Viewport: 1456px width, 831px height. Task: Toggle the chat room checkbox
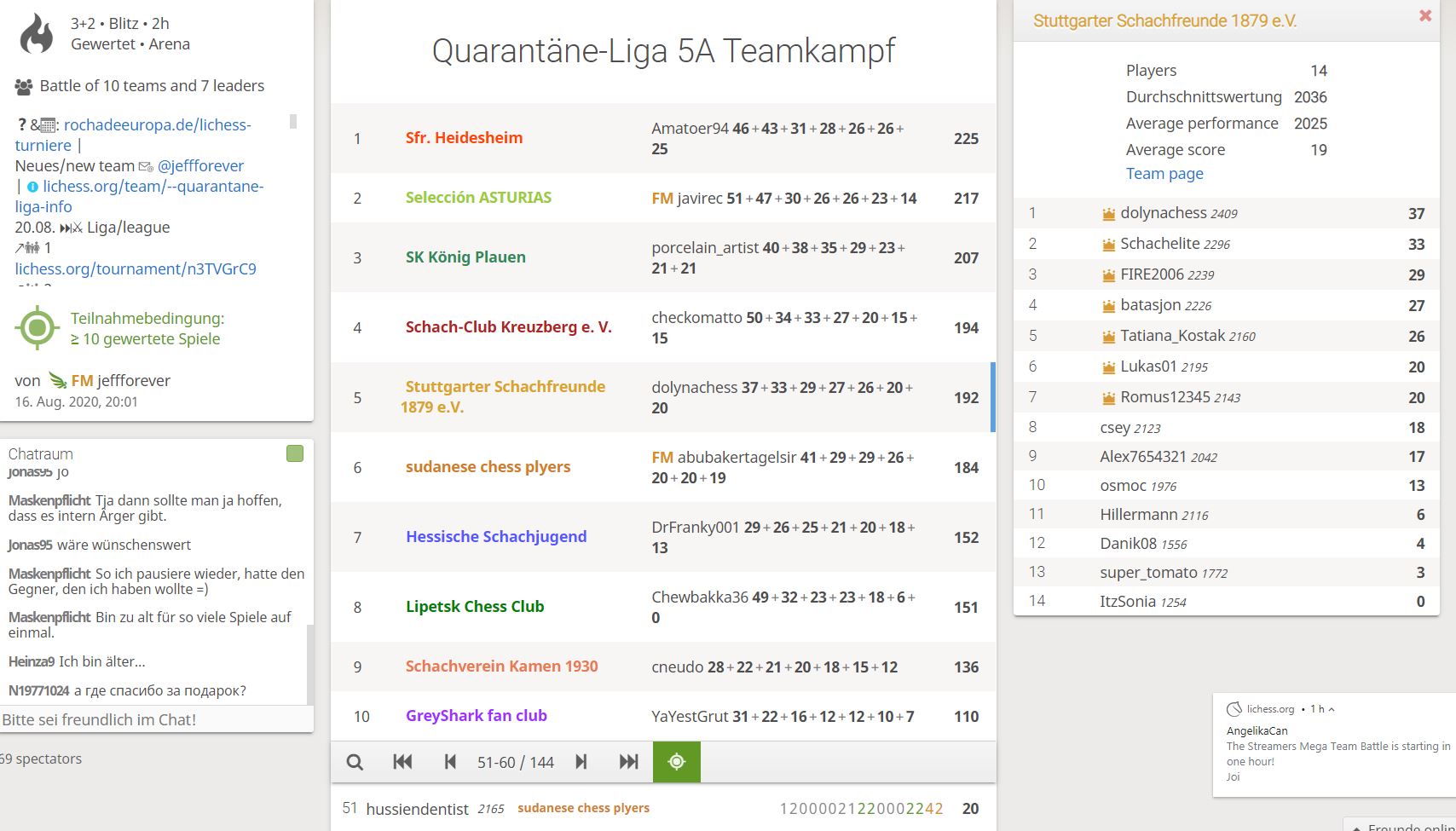pos(295,453)
